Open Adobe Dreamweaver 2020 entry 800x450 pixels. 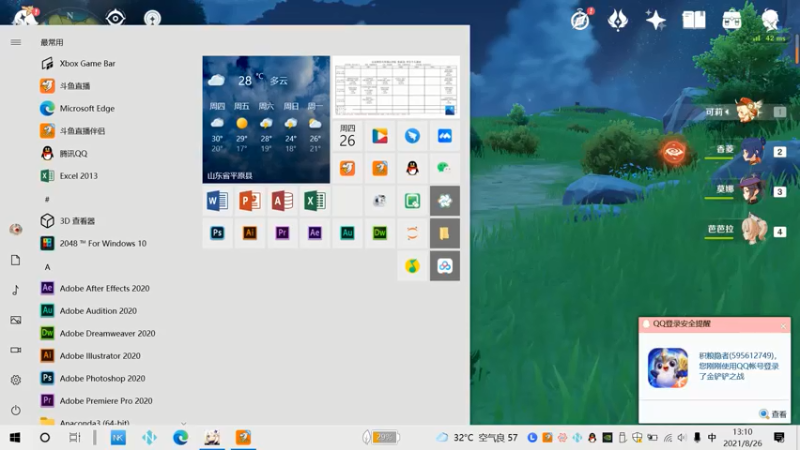97,333
